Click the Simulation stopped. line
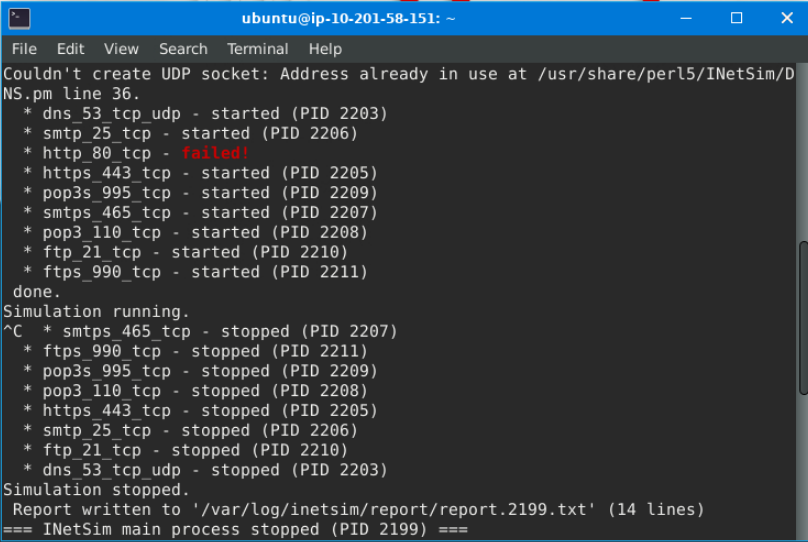The width and height of the screenshot is (808, 542). coord(96,490)
